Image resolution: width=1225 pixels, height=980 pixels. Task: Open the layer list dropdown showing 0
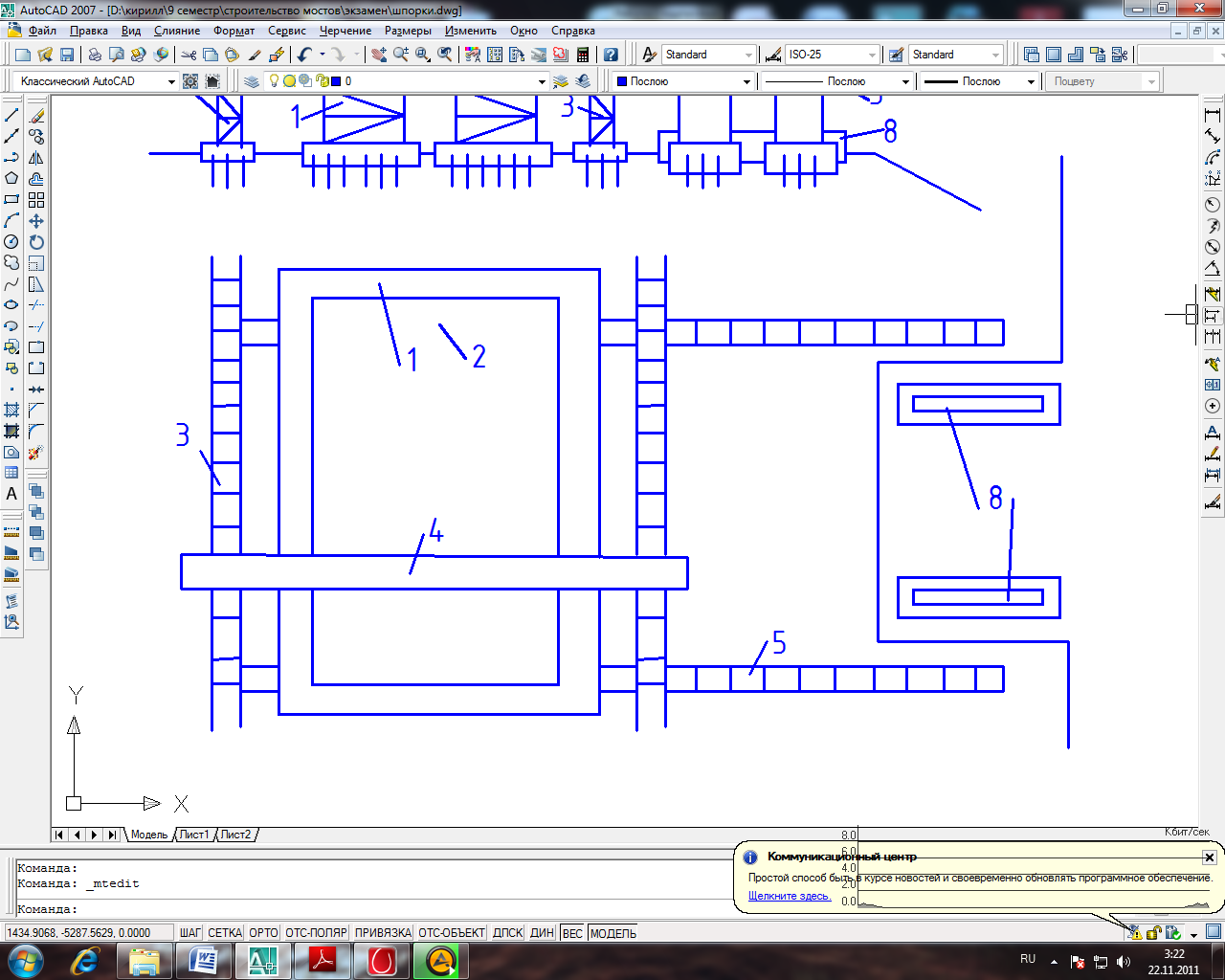point(541,81)
